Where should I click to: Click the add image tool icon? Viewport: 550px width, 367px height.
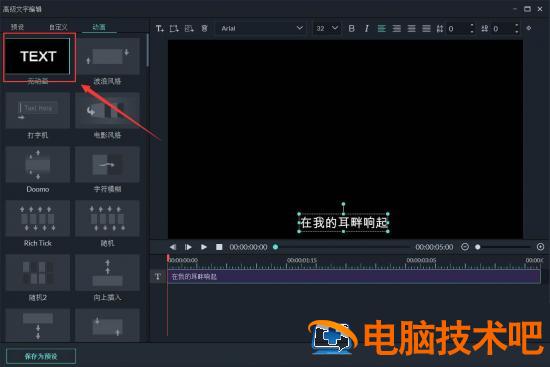[x=189, y=28]
